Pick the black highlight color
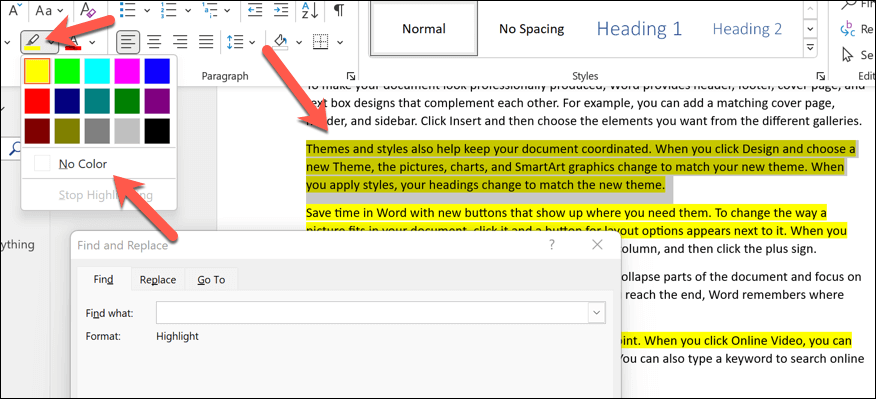 point(157,131)
